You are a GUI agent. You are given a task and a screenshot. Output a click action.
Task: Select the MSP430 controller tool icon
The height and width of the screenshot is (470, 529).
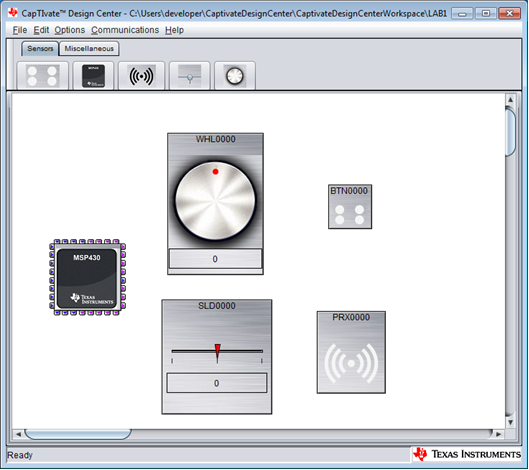click(x=93, y=76)
